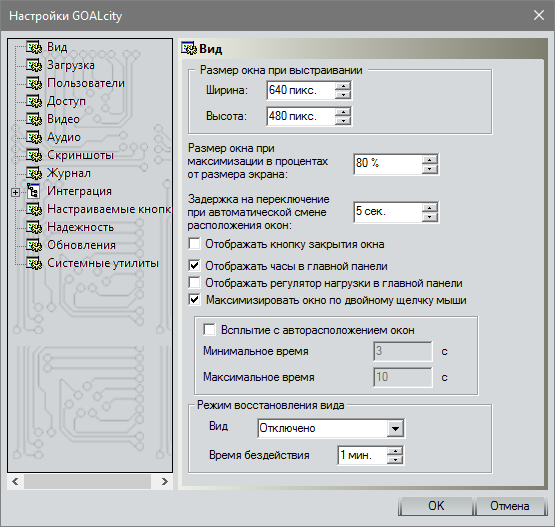Click the Отмена button
The image size is (555, 527).
point(510,506)
